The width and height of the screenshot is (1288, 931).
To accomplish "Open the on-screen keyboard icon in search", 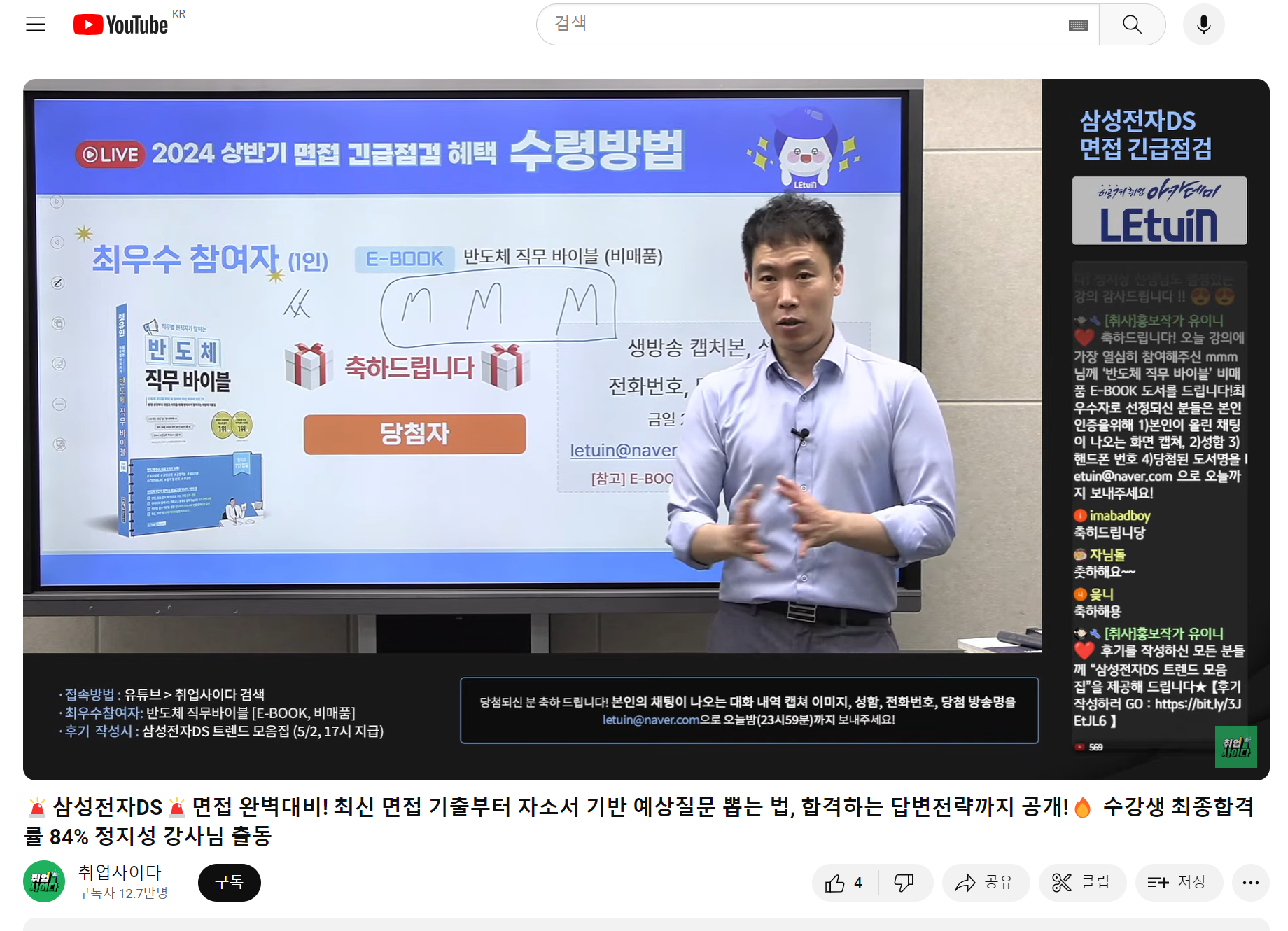I will point(1078,25).
